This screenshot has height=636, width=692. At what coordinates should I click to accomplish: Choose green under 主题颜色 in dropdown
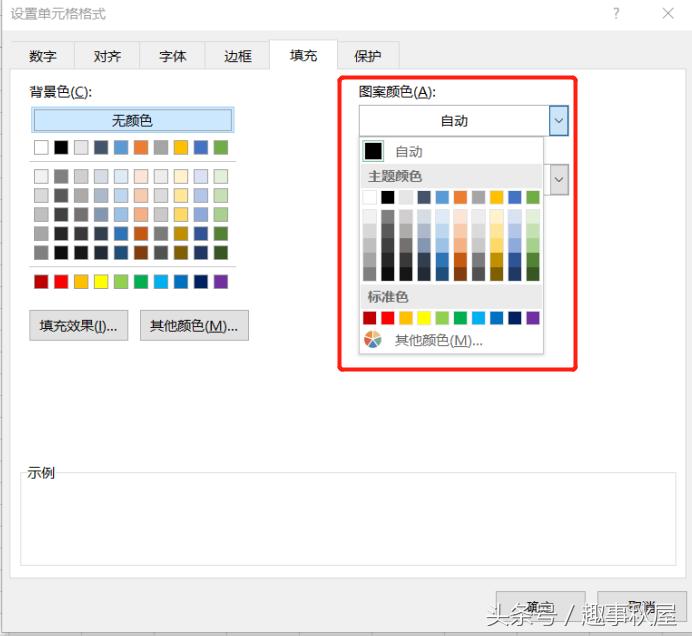pos(533,197)
